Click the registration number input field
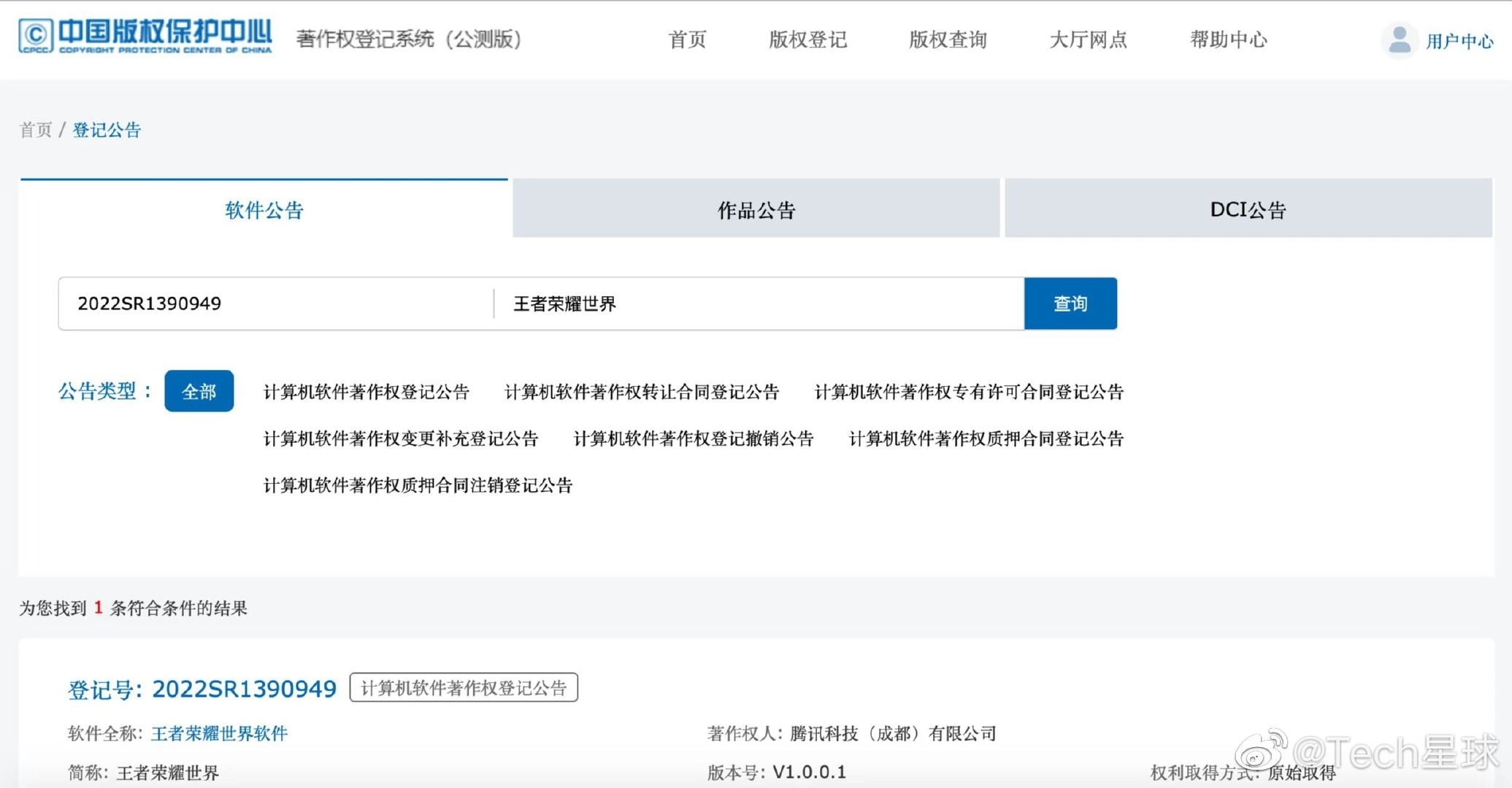The height and width of the screenshot is (788, 1512). coord(276,304)
